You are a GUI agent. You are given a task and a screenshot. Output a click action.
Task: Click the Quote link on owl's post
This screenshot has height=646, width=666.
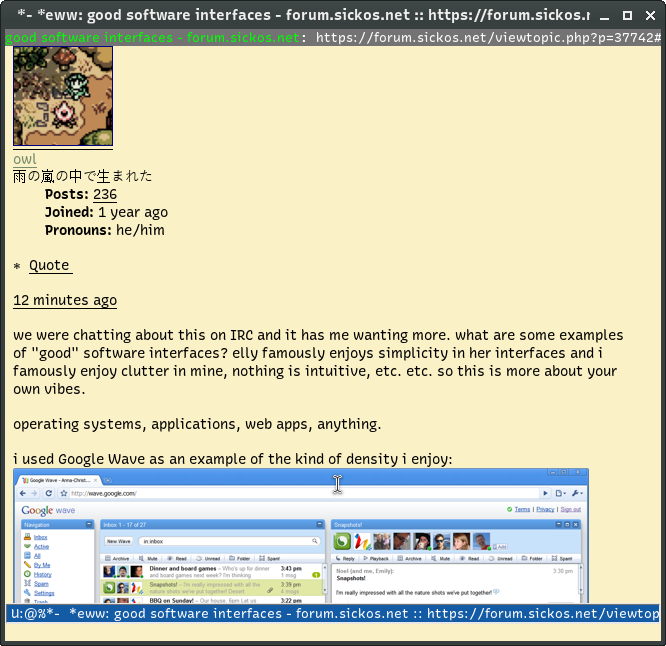click(x=49, y=265)
